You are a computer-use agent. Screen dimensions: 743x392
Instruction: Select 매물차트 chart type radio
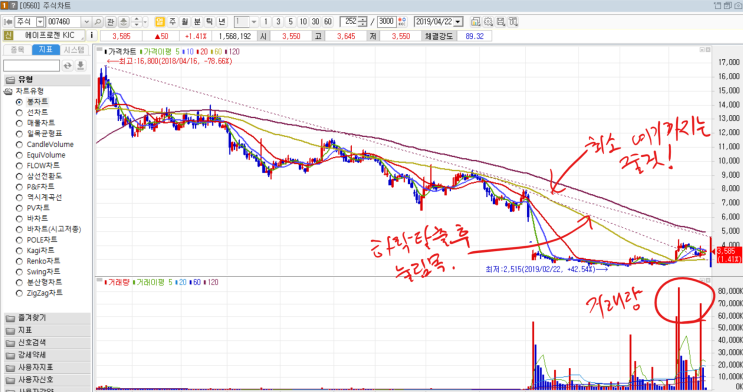19,123
